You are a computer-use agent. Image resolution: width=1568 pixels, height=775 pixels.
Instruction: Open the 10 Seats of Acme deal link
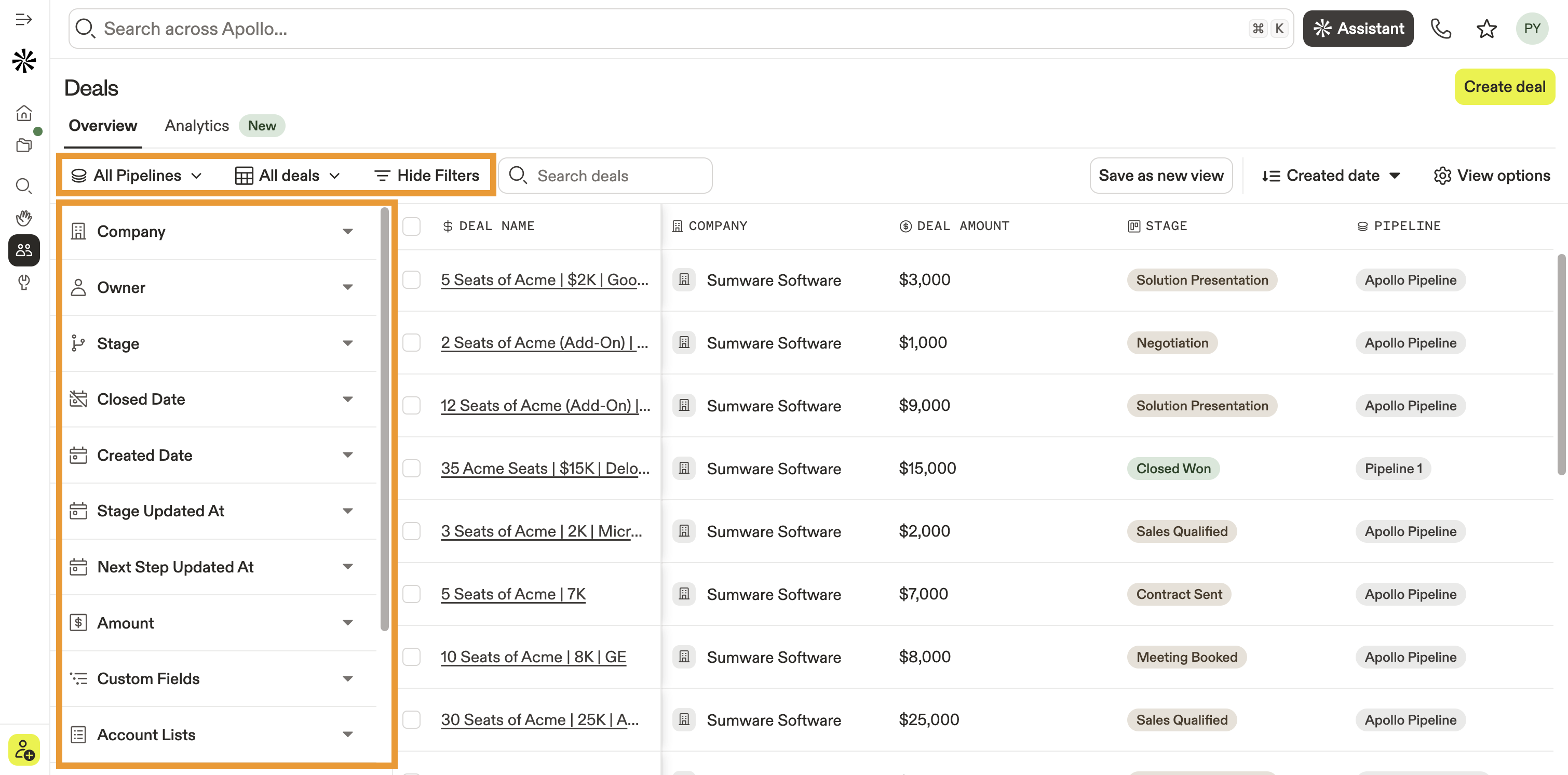pyautogui.click(x=533, y=657)
